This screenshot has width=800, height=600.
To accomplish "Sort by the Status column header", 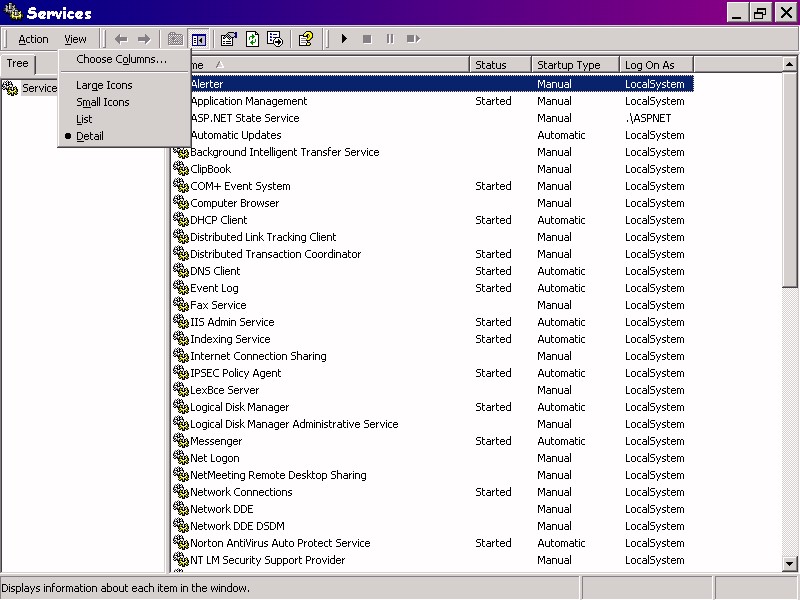I will pos(498,65).
